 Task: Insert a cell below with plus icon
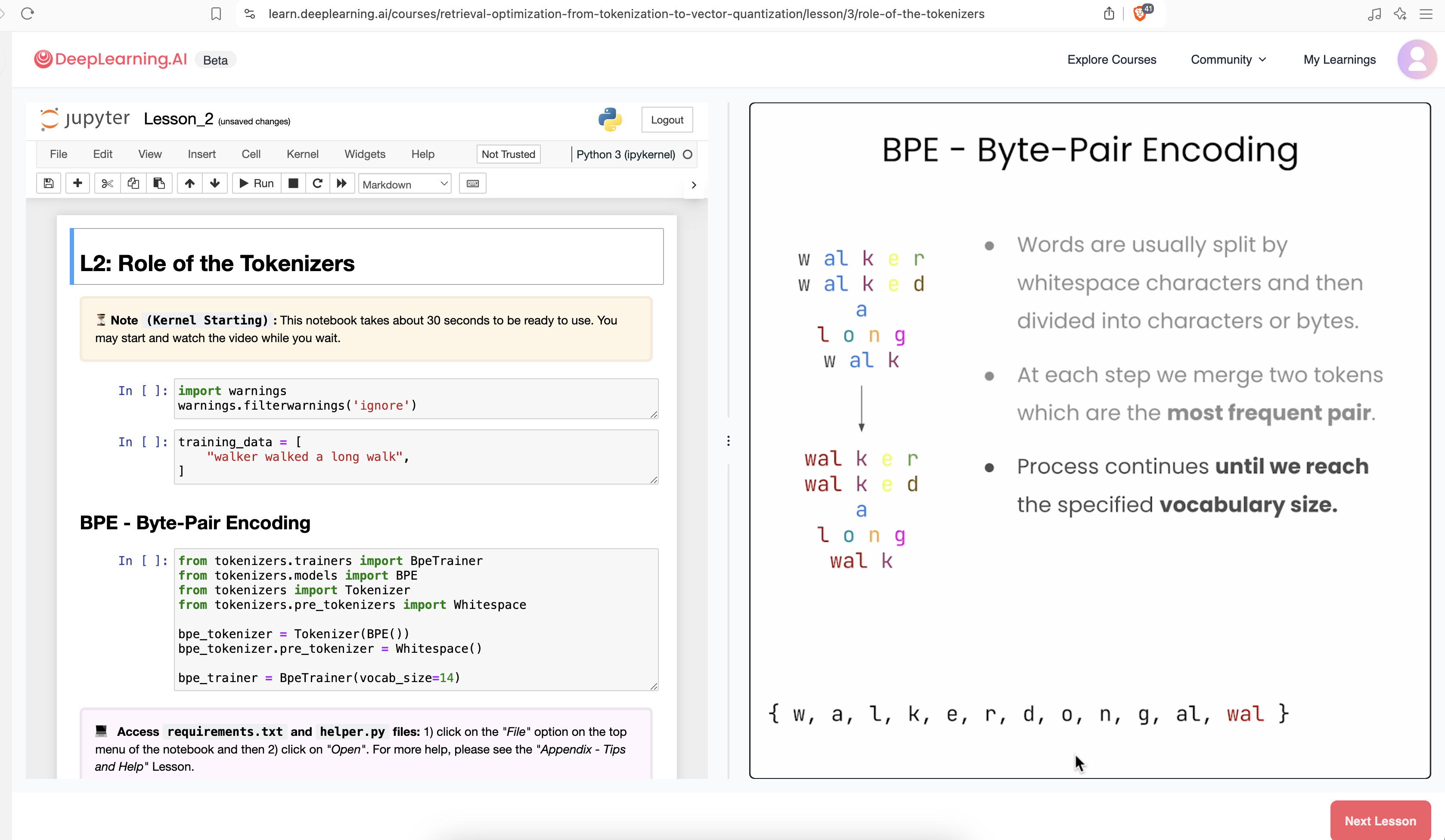click(78, 183)
